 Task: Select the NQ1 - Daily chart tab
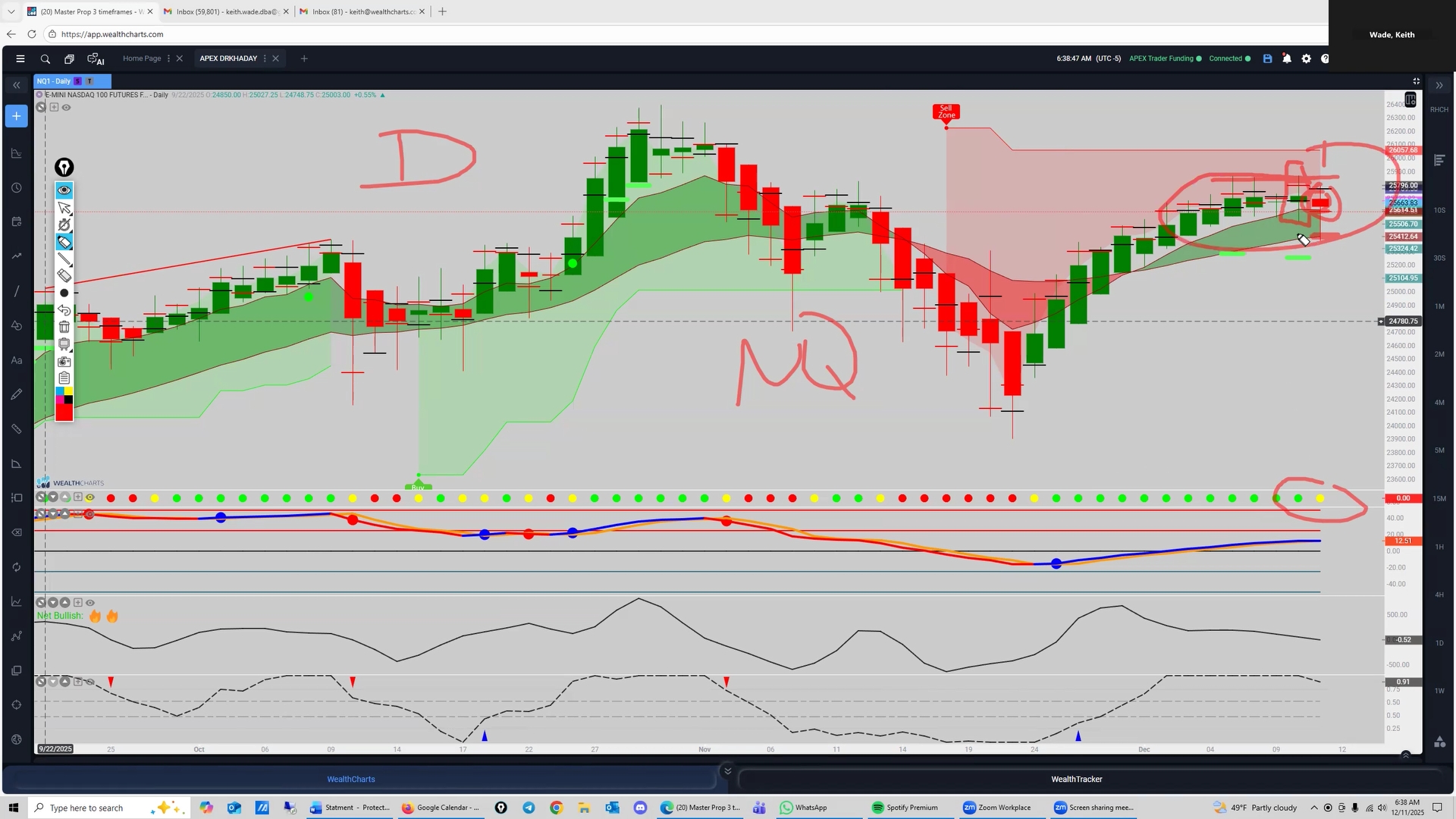click(54, 81)
